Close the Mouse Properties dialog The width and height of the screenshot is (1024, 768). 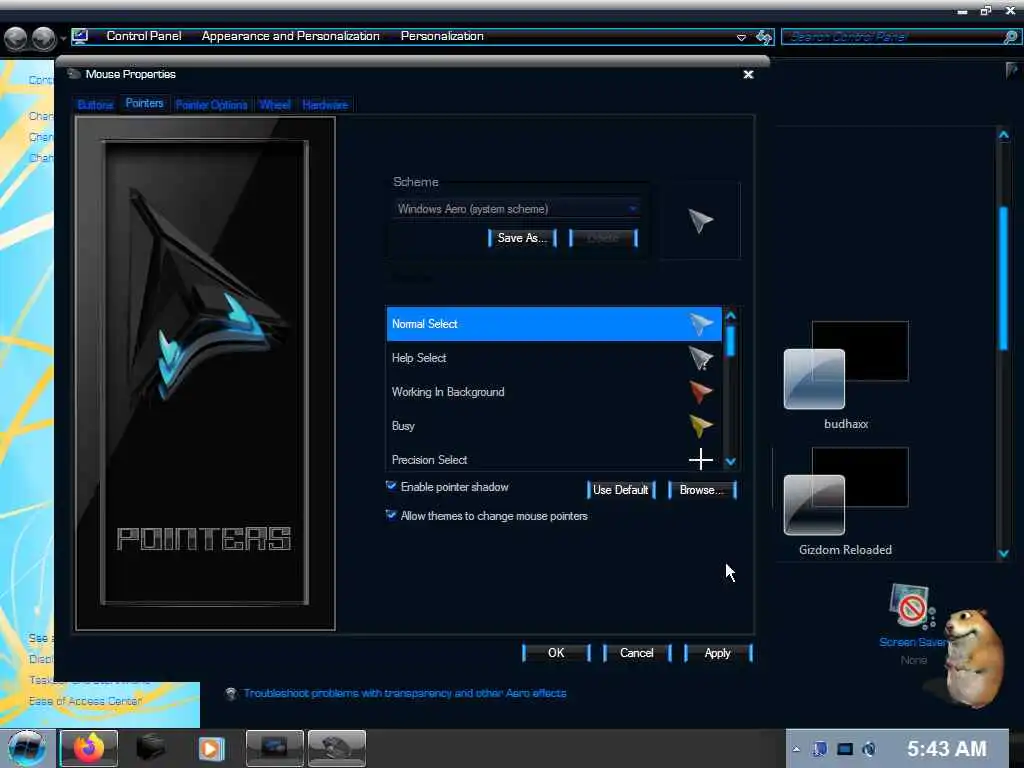(x=748, y=74)
